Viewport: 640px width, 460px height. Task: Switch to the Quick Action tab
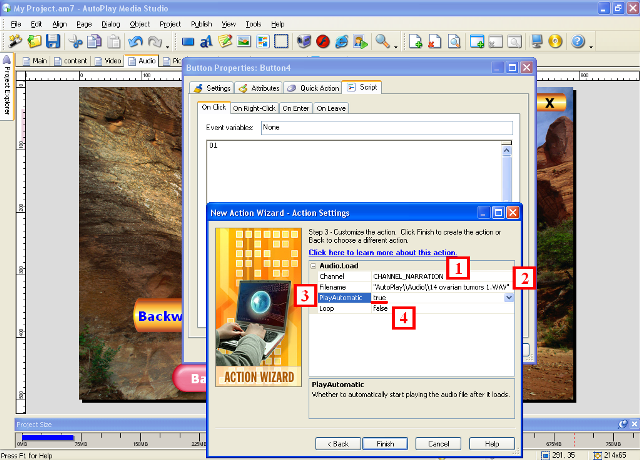[x=310, y=88]
